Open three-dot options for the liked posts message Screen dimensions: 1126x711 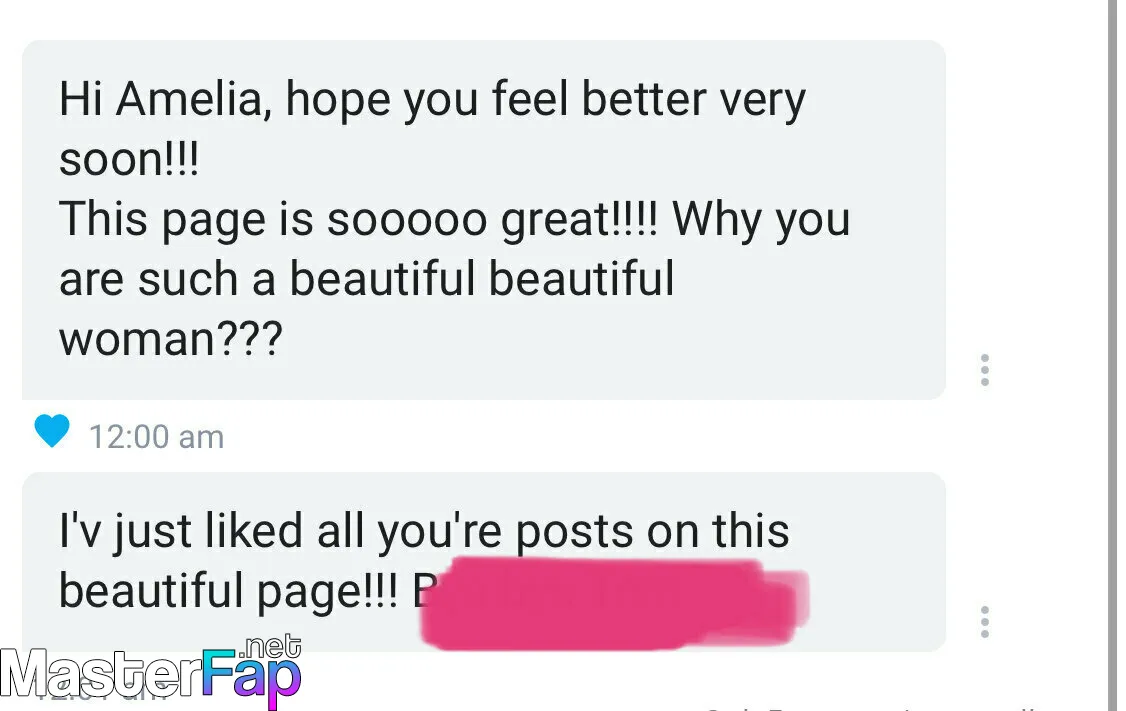click(x=985, y=622)
